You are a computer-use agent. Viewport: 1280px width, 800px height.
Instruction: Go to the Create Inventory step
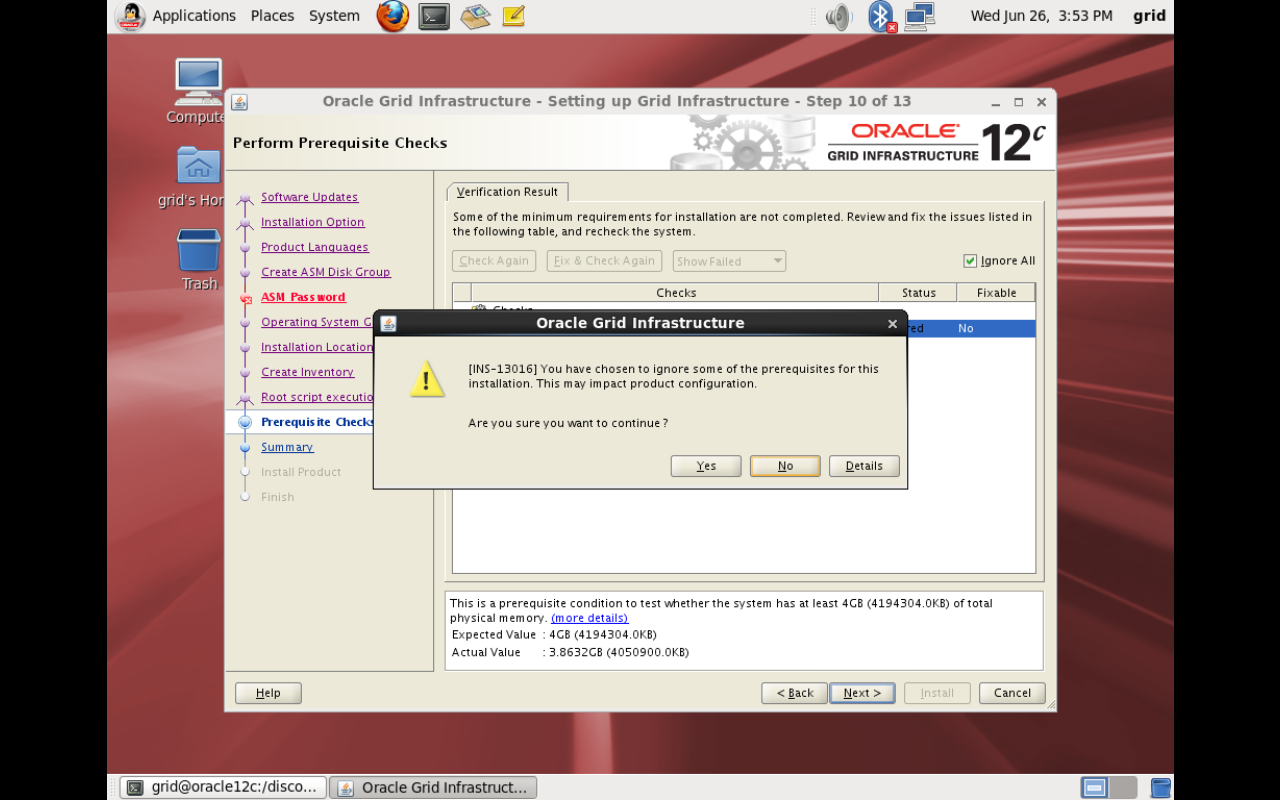[307, 372]
